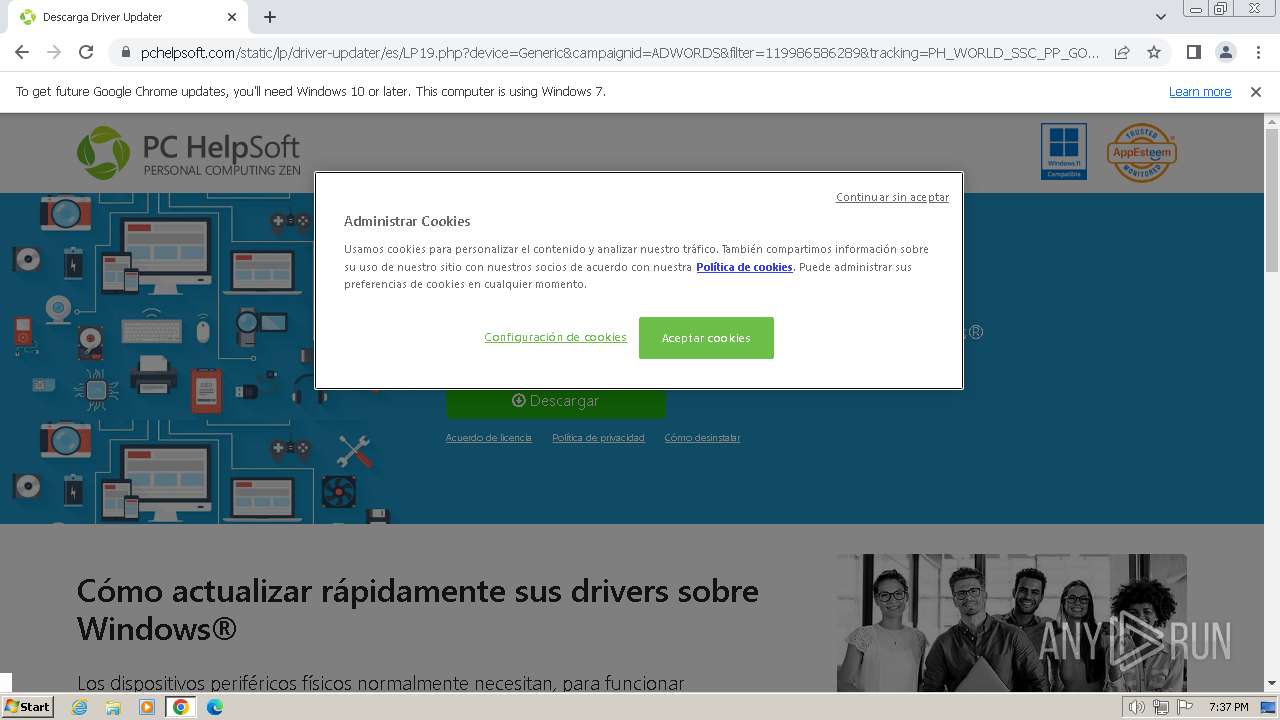The width and height of the screenshot is (1280, 720).
Task: Open the Chrome profile avatar
Action: 1225,52
